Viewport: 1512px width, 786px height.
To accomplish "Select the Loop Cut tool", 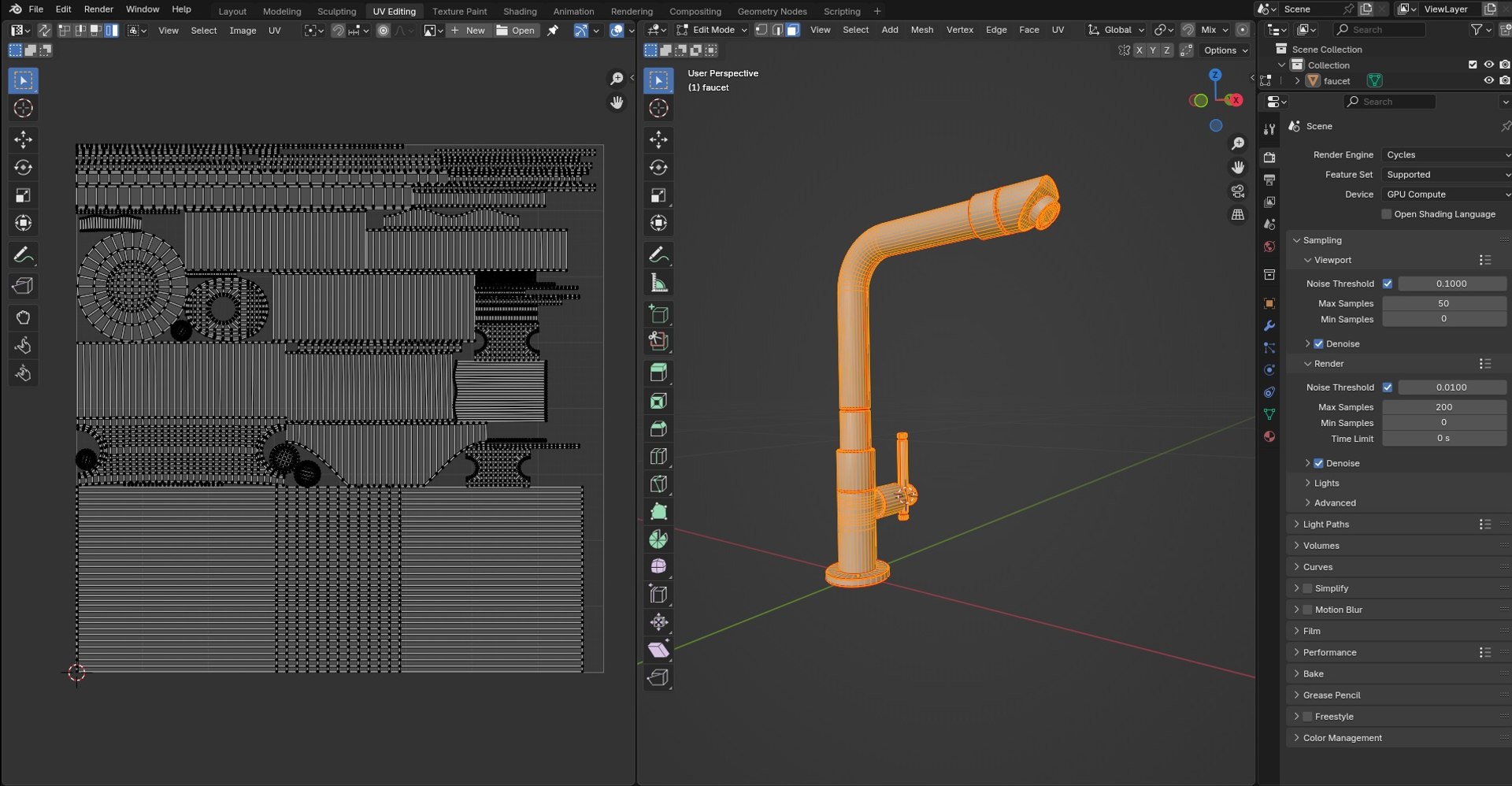I will tap(658, 456).
